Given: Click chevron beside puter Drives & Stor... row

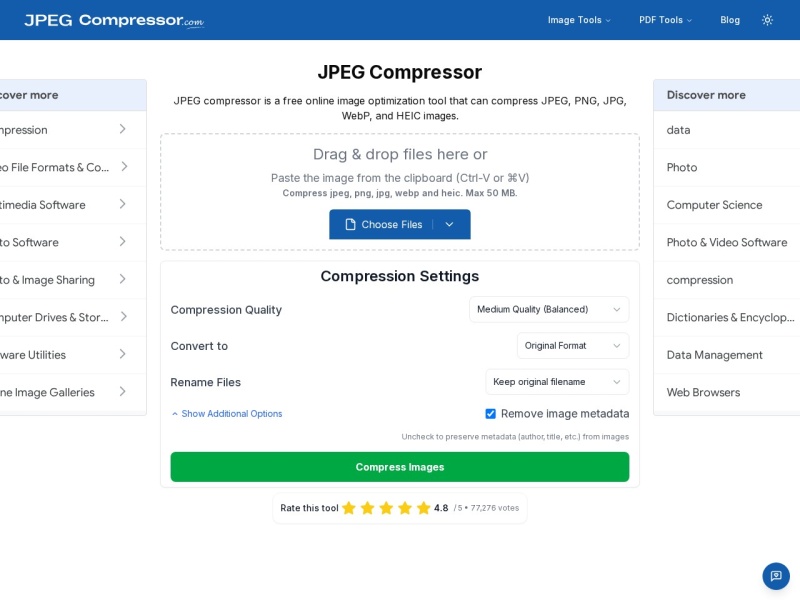Looking at the screenshot, I should tap(124, 316).
